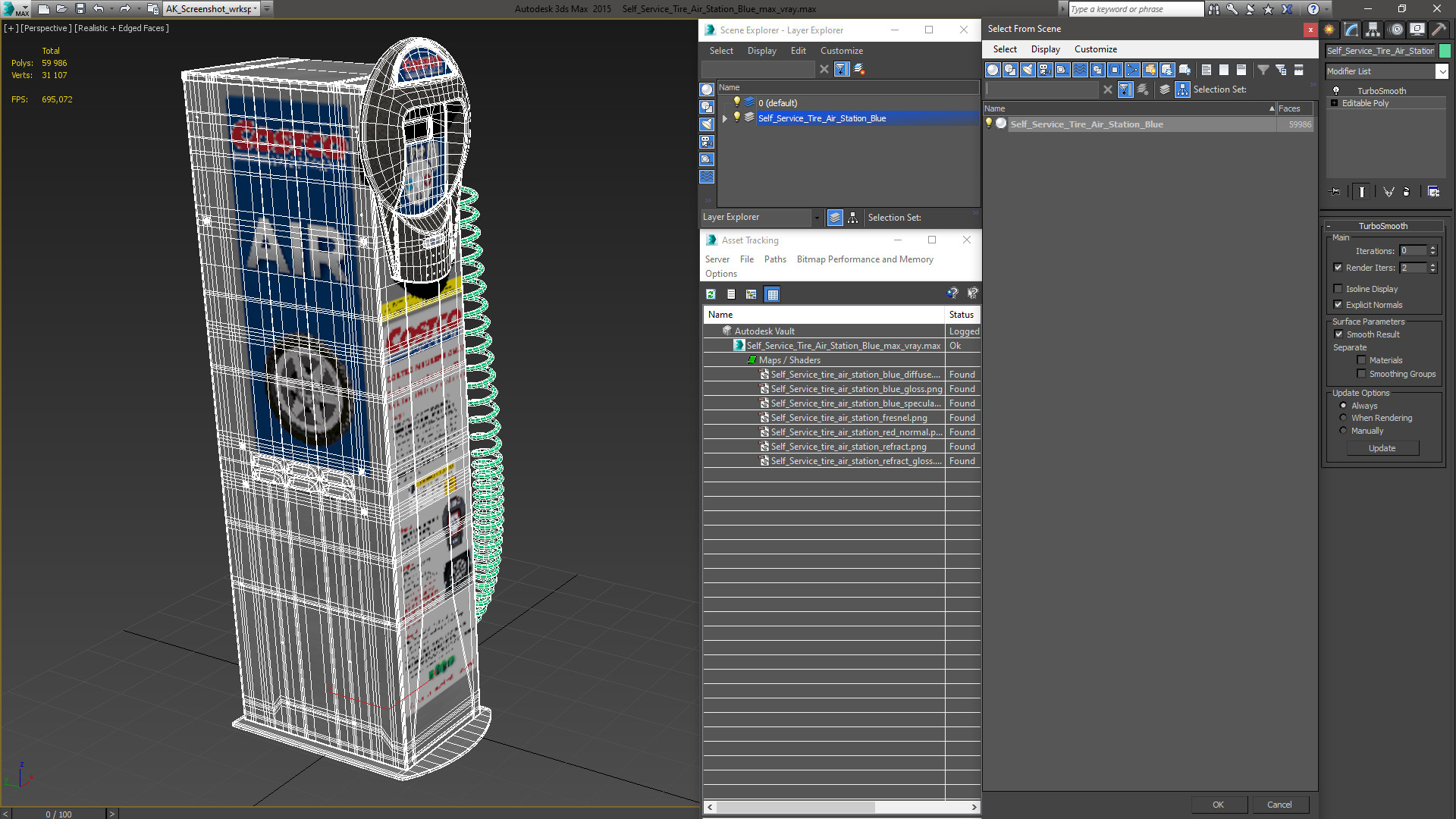Click Pin Stack icon below modifier stack
The image size is (1456, 819).
point(1335,192)
